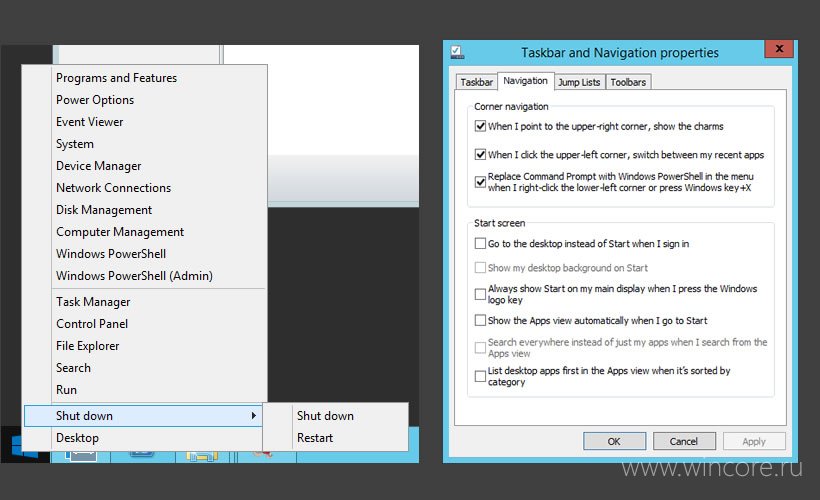Click the Apply button

754,441
